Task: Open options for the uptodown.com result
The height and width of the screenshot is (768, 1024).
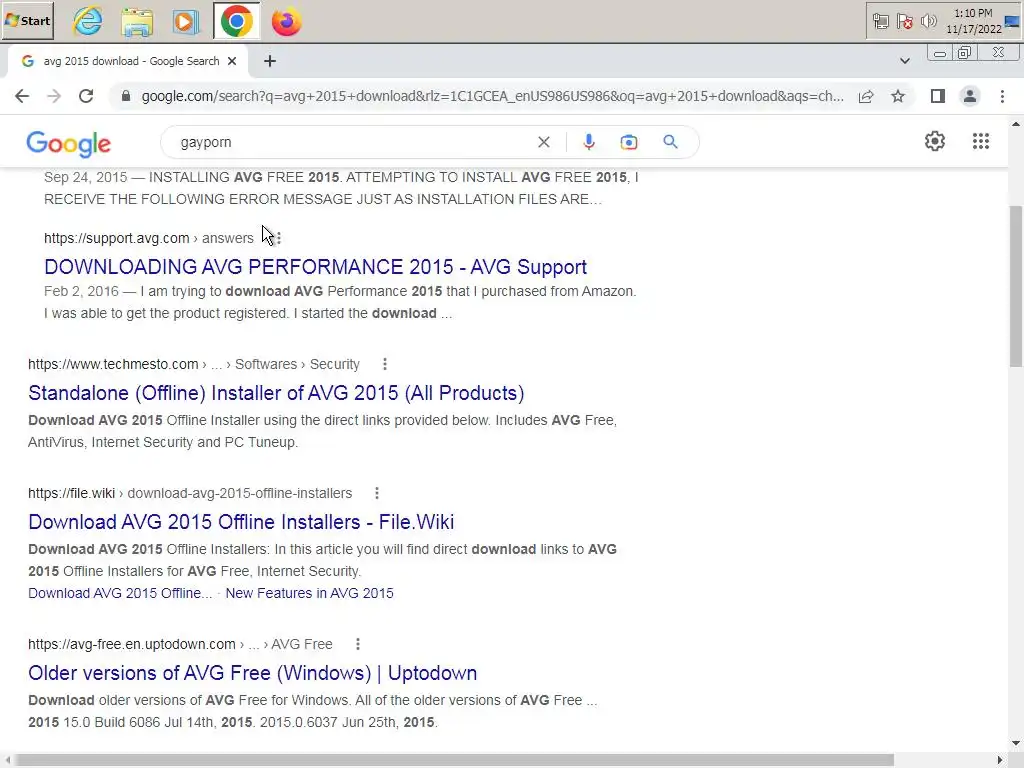Action: (358, 644)
